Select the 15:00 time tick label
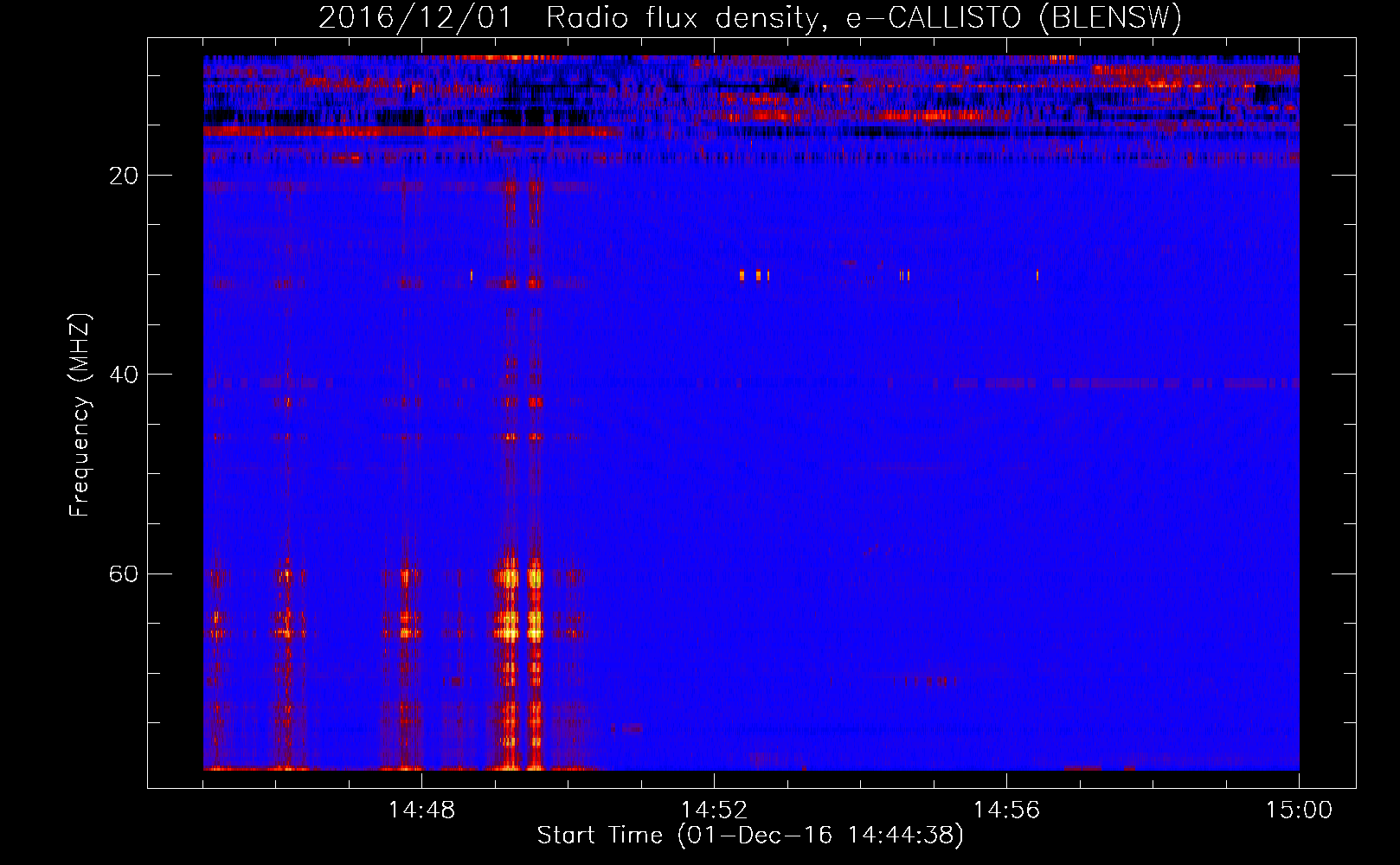 point(1299,811)
